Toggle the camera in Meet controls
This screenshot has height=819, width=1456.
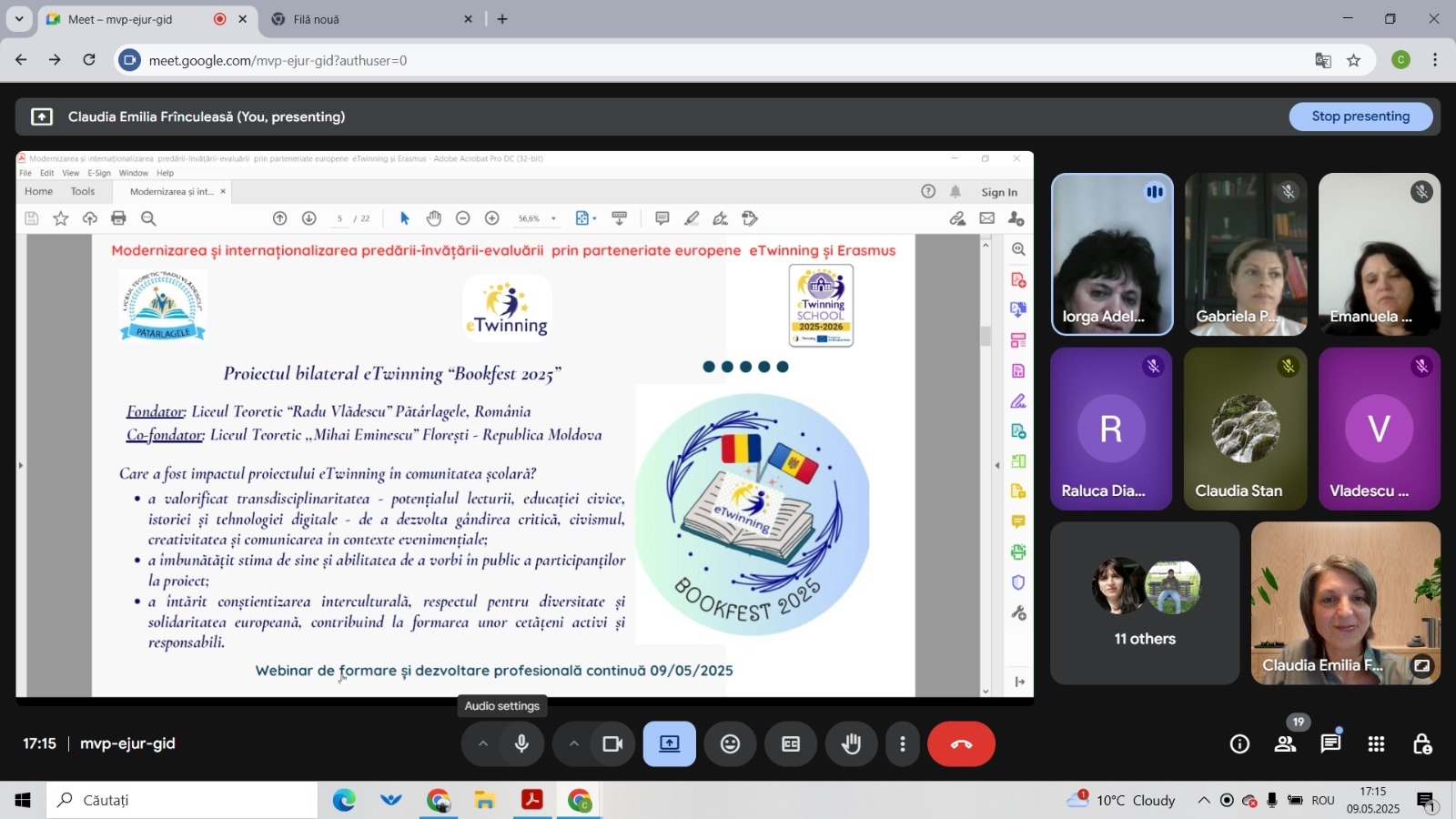612,744
